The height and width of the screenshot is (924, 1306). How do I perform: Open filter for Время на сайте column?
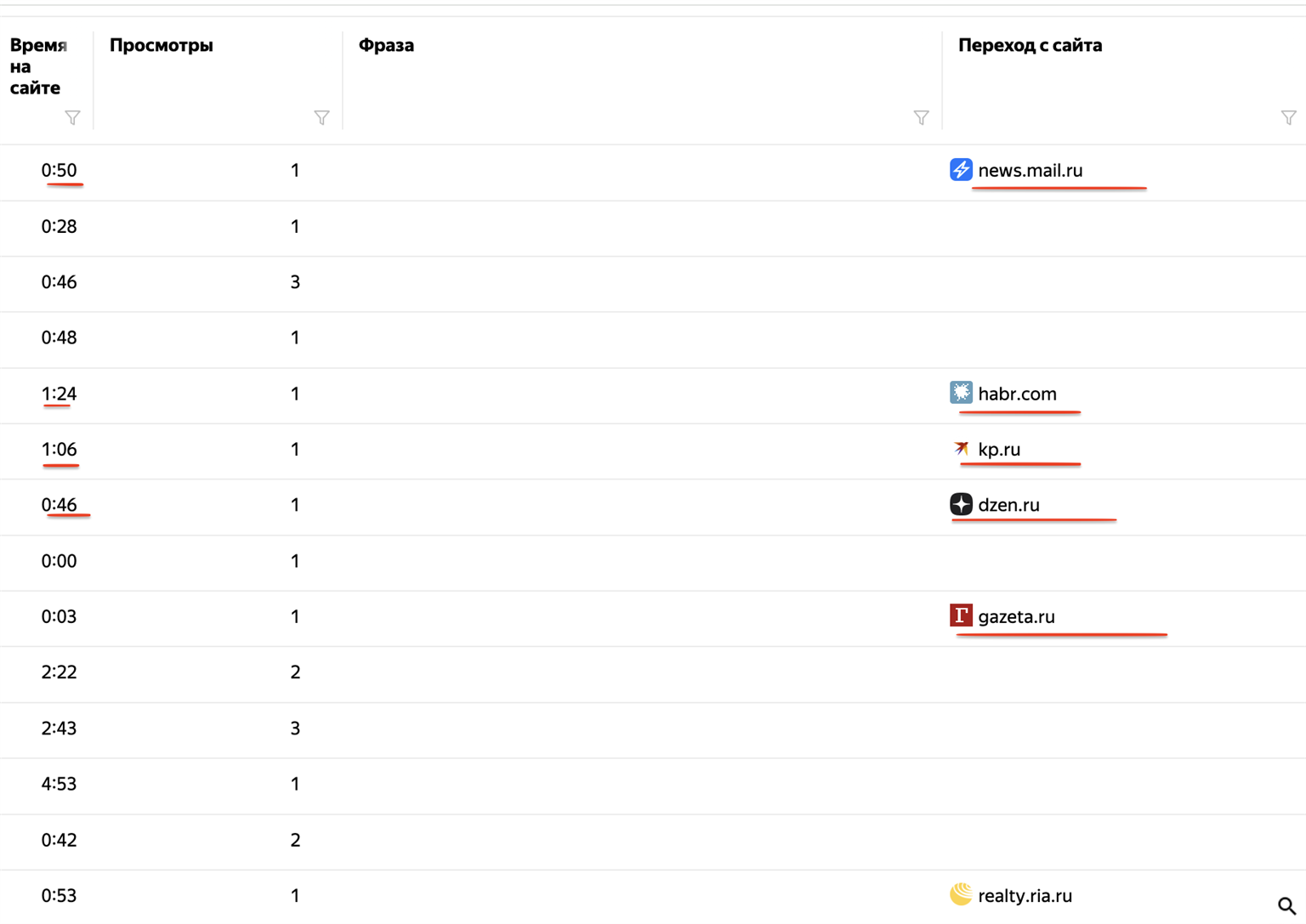72,117
